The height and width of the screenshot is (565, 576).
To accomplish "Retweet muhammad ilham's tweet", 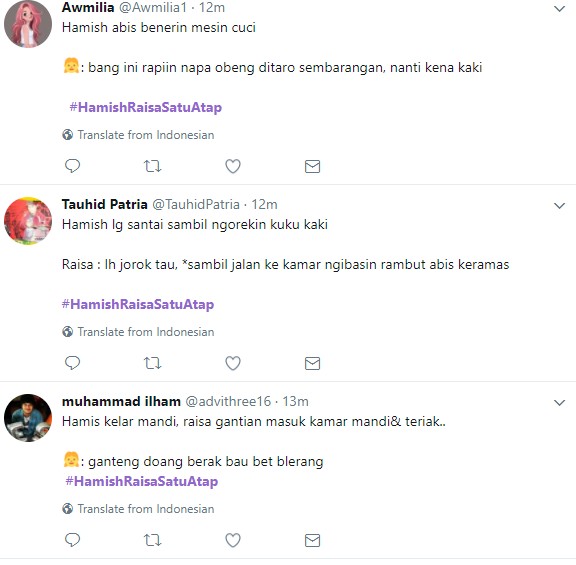I will [152, 540].
